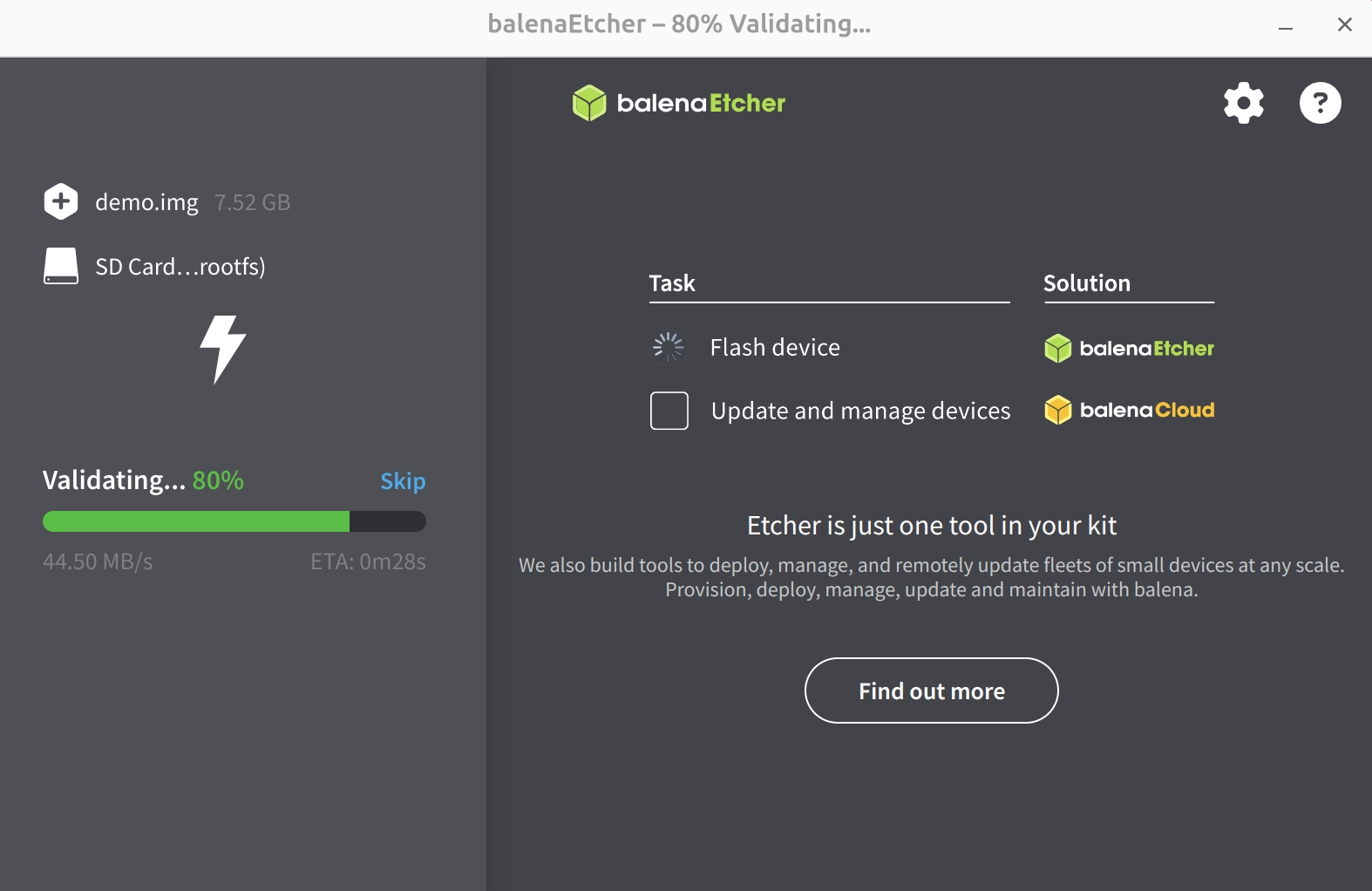Image resolution: width=1372 pixels, height=891 pixels.
Task: Click the Flash device task label
Action: (775, 348)
